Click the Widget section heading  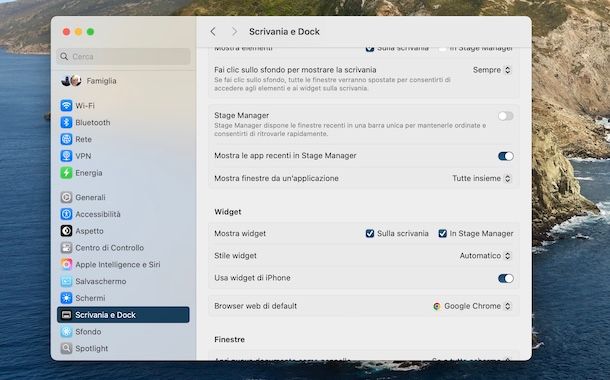click(x=228, y=212)
